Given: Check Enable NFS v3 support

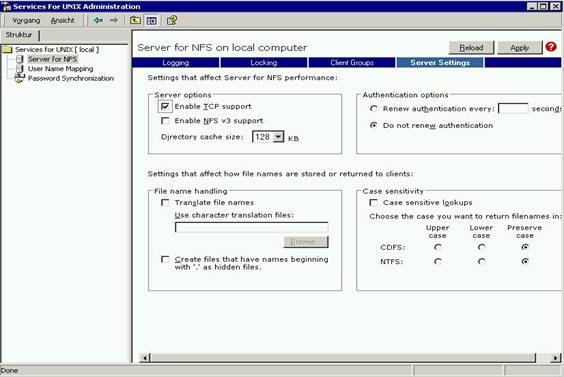Looking at the screenshot, I should click(x=165, y=121).
